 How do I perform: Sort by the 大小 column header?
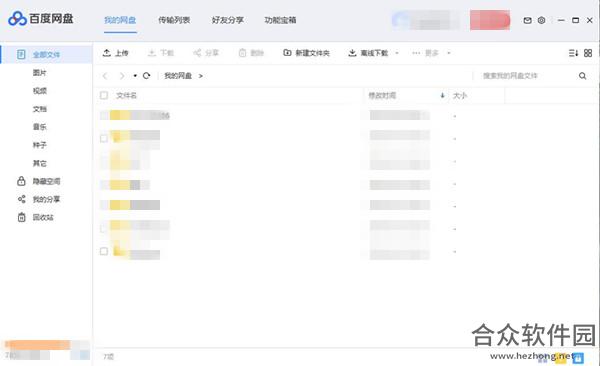[x=460, y=95]
